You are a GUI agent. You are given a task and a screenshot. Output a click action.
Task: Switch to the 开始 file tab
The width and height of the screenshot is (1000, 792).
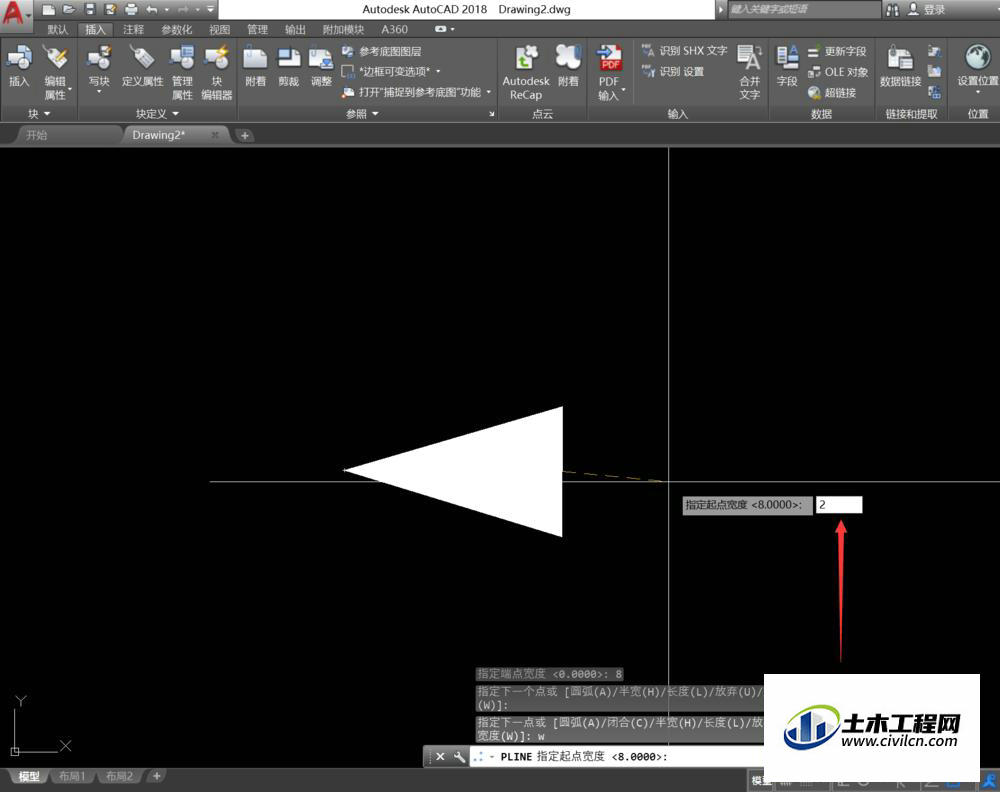[x=36, y=135]
